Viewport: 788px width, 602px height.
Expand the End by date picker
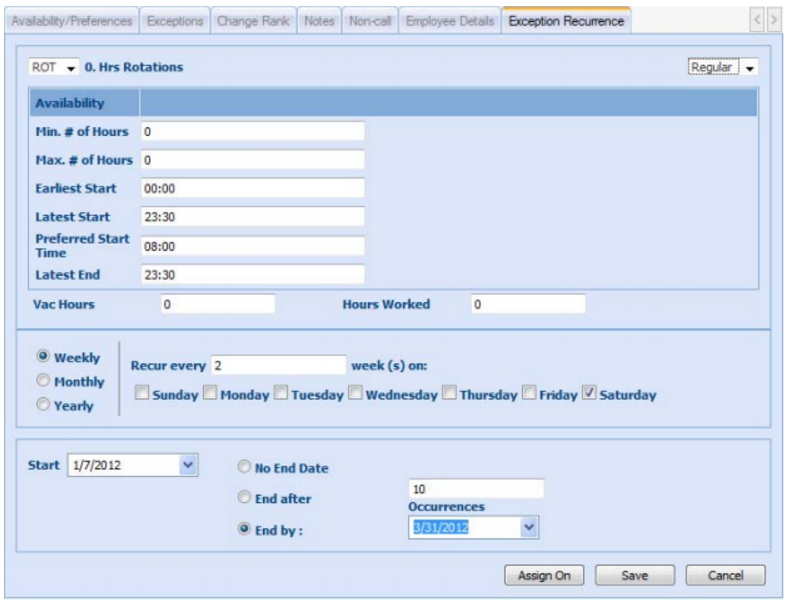point(530,527)
